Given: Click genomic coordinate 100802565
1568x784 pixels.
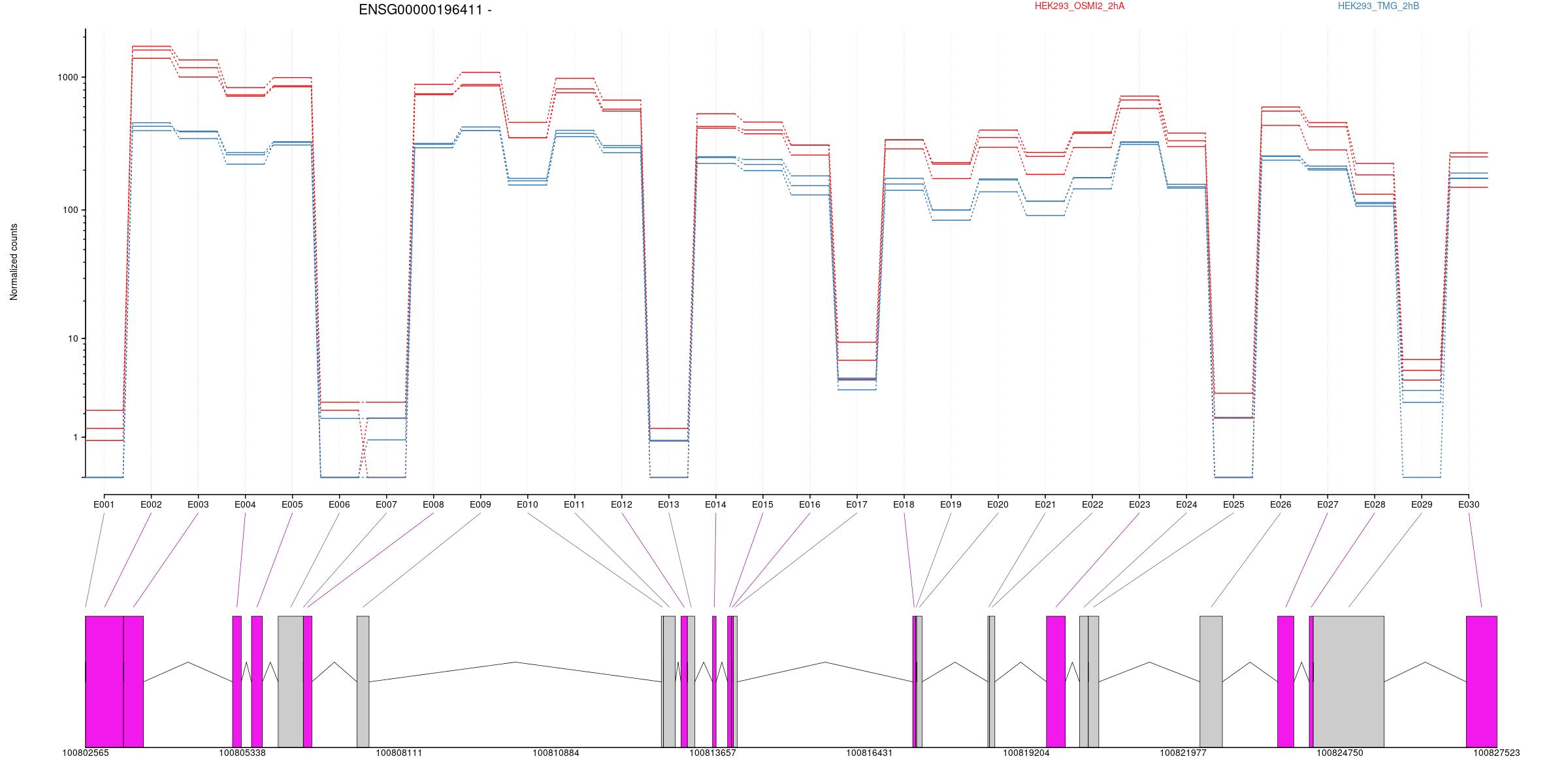Looking at the screenshot, I should coord(86,753).
